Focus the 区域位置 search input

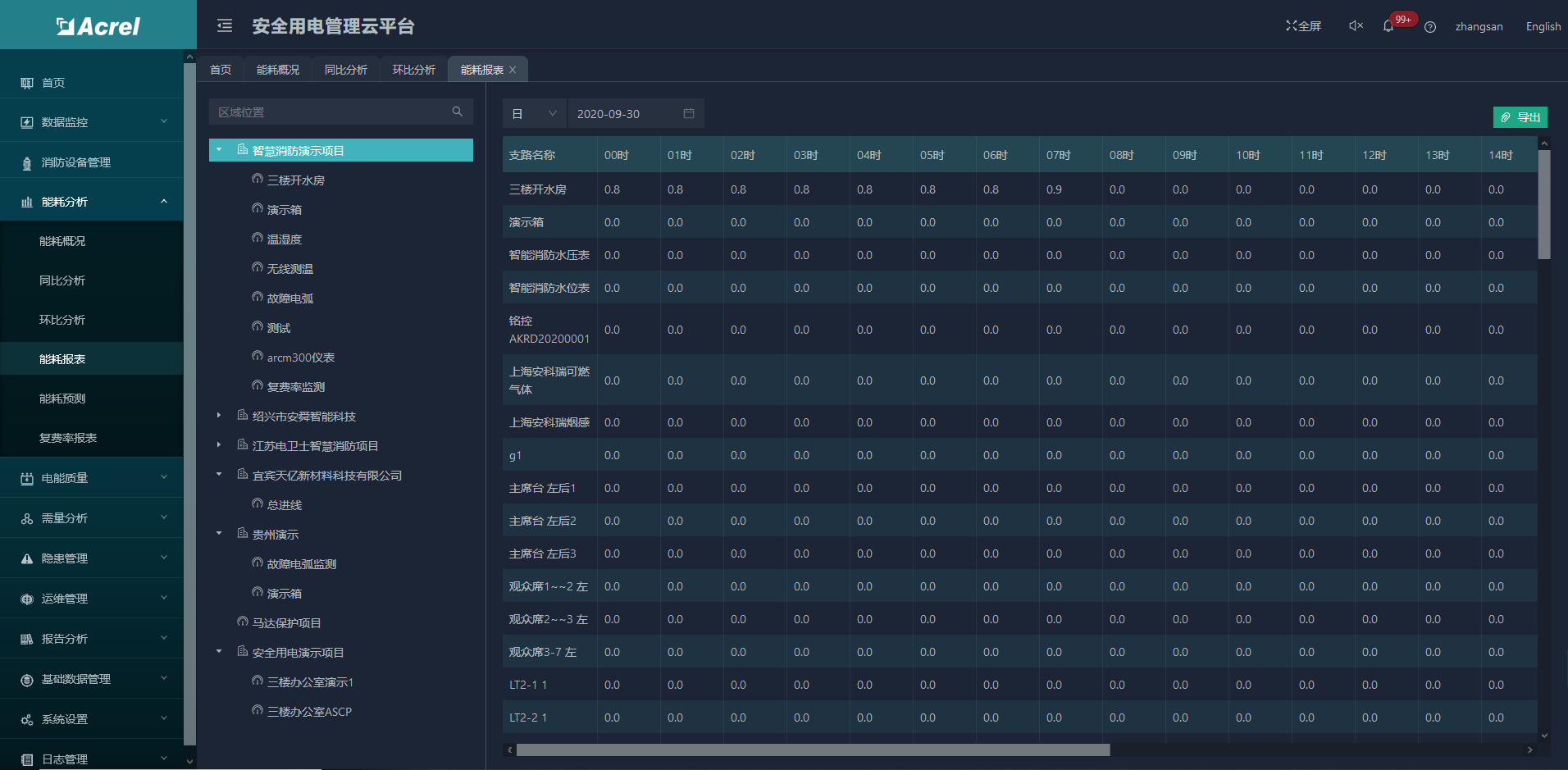pyautogui.click(x=328, y=112)
